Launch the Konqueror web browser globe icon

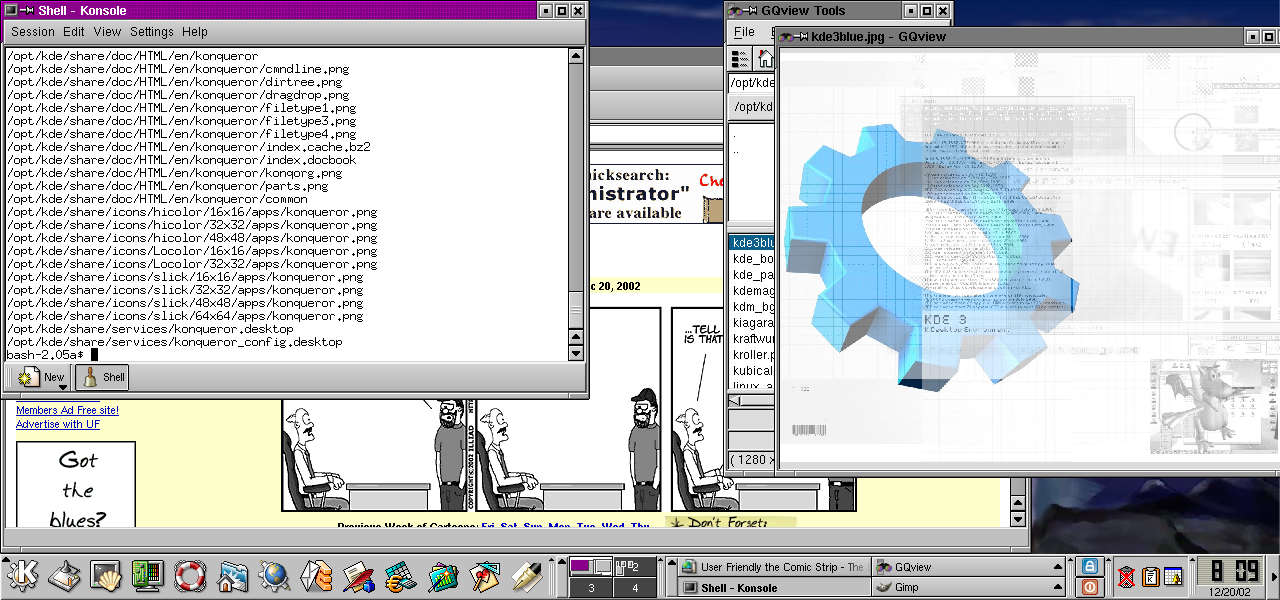(274, 575)
